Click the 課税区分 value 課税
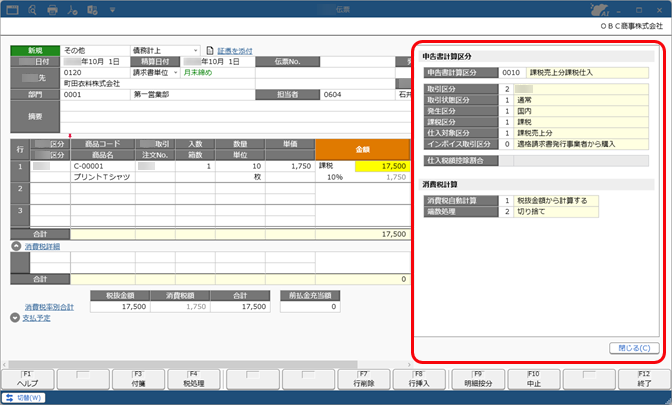This screenshot has height=405, width=672. pos(582,122)
